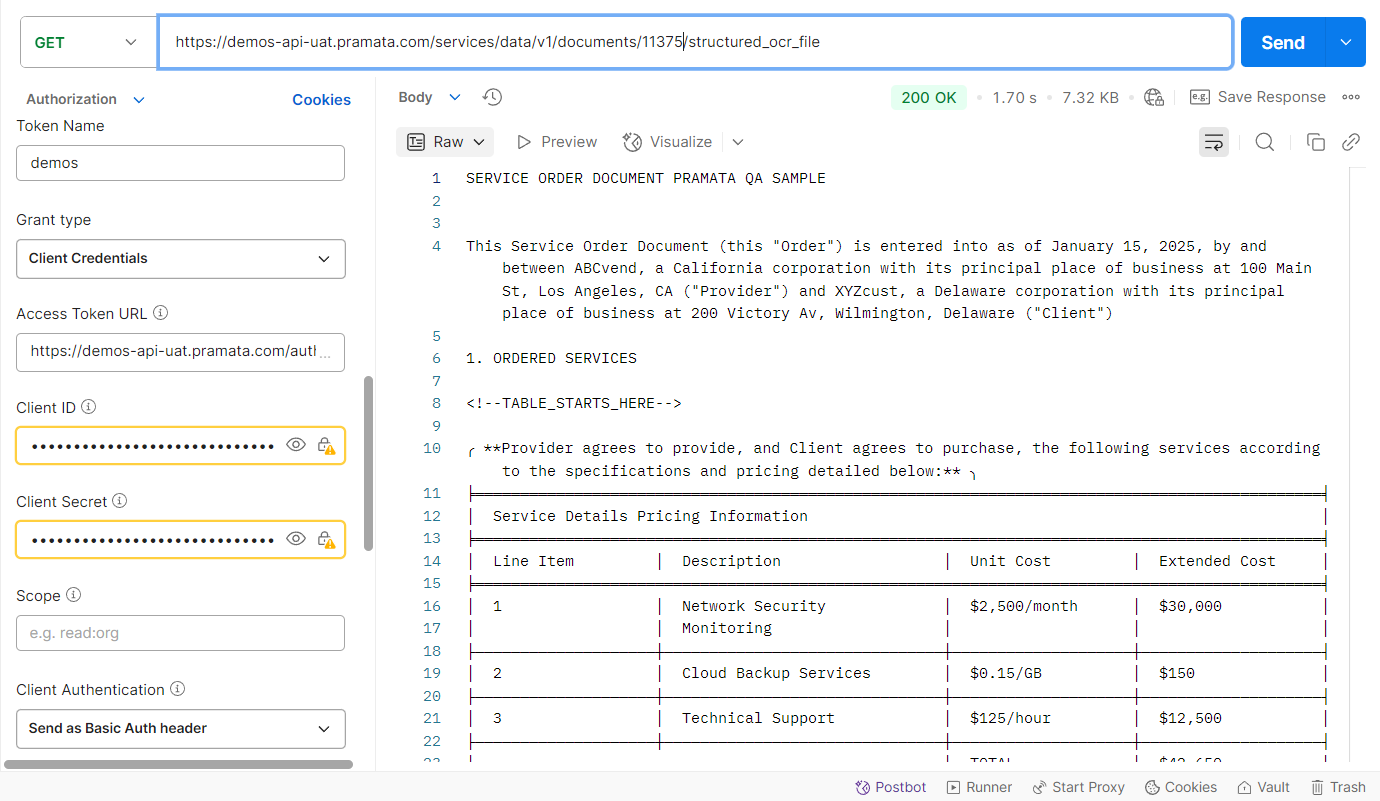The width and height of the screenshot is (1380, 801).
Task: Open the Cookies link under the URL bar
Action: point(321,99)
